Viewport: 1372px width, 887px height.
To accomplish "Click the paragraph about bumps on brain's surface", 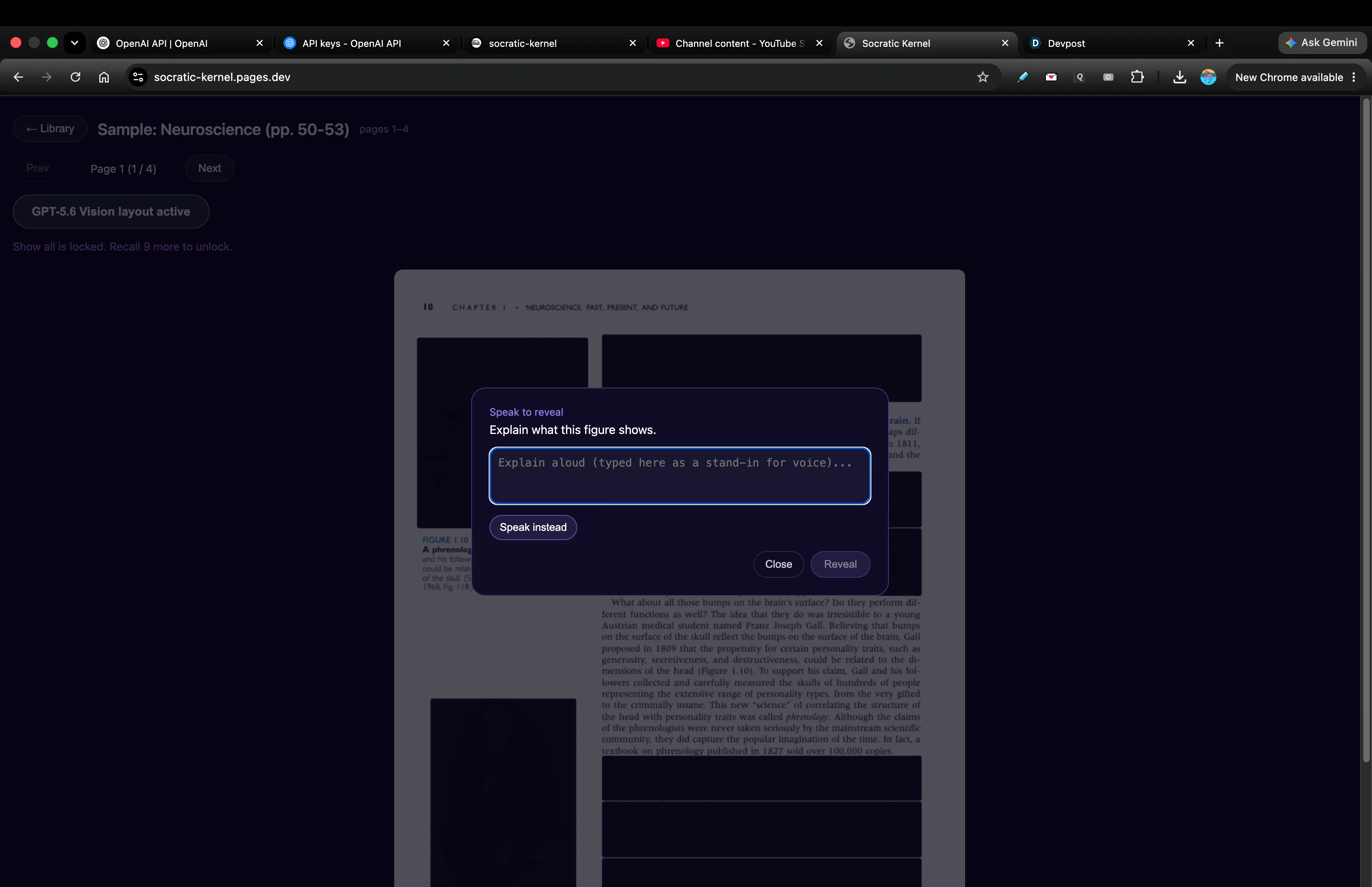I will (761, 677).
